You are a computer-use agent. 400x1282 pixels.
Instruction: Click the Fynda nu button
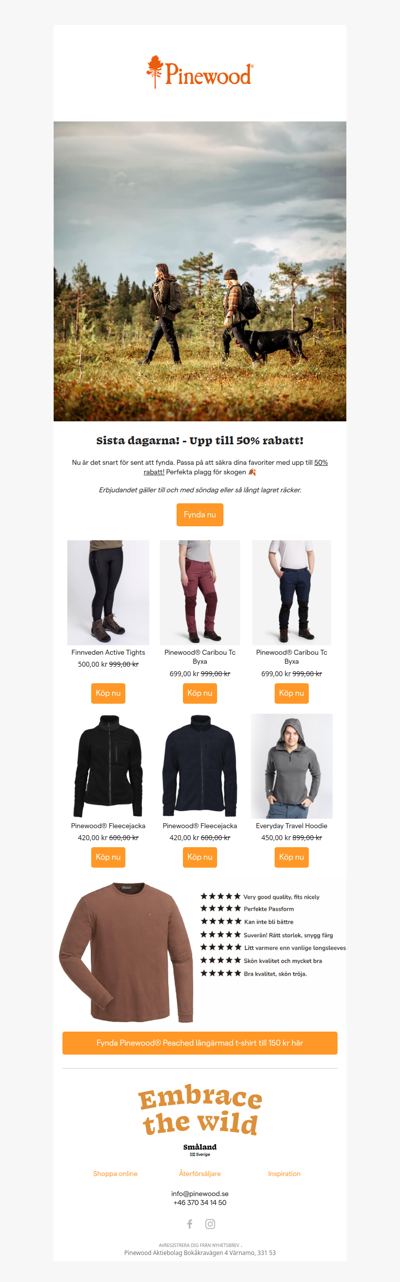click(x=200, y=515)
